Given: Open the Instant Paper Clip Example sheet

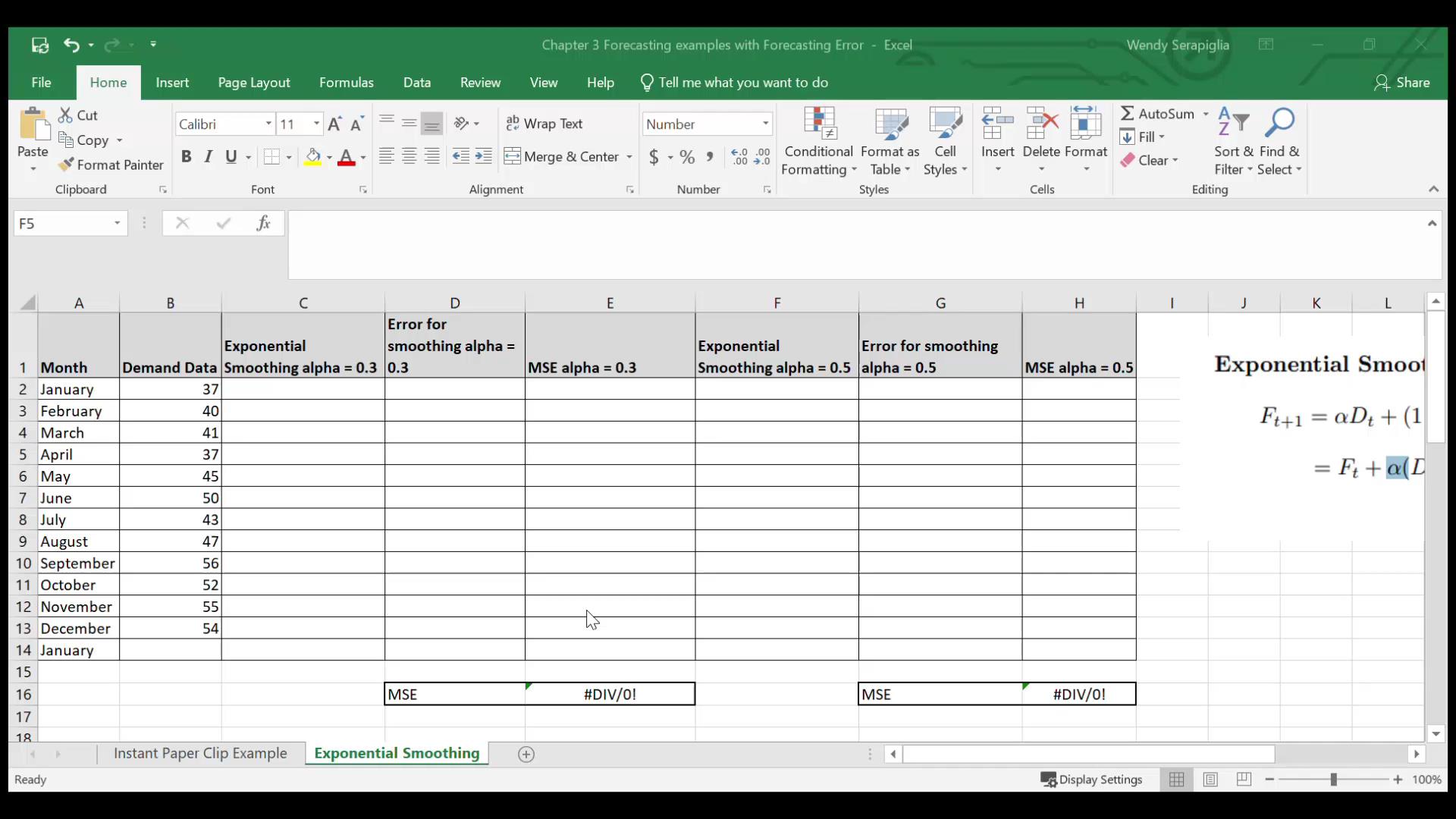Looking at the screenshot, I should click(x=199, y=754).
